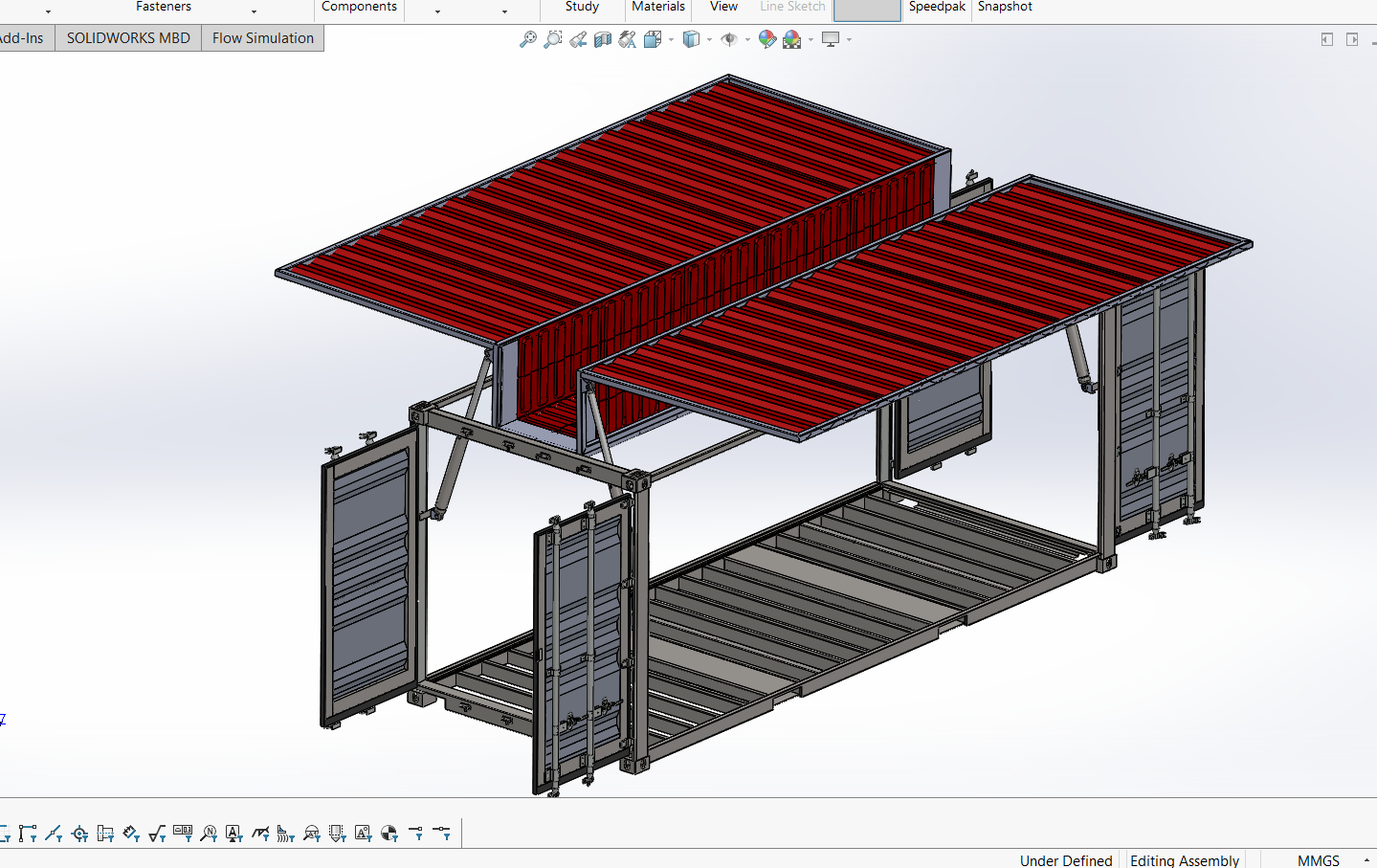
Task: Toggle the Filter Geometric Tolerances filter
Action: coord(183,834)
